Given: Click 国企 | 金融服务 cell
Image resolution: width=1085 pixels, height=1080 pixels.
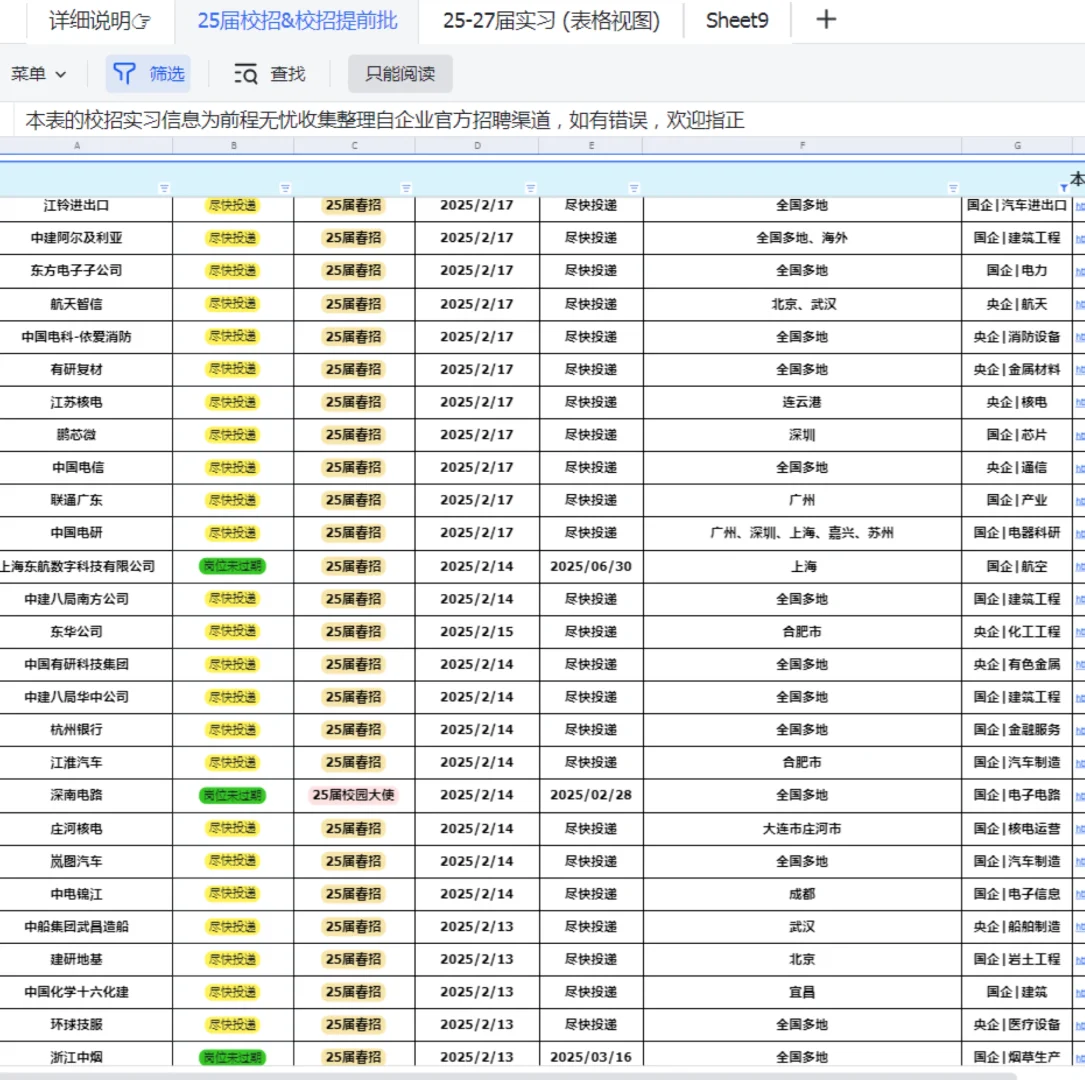Looking at the screenshot, I should click(x=1017, y=730).
